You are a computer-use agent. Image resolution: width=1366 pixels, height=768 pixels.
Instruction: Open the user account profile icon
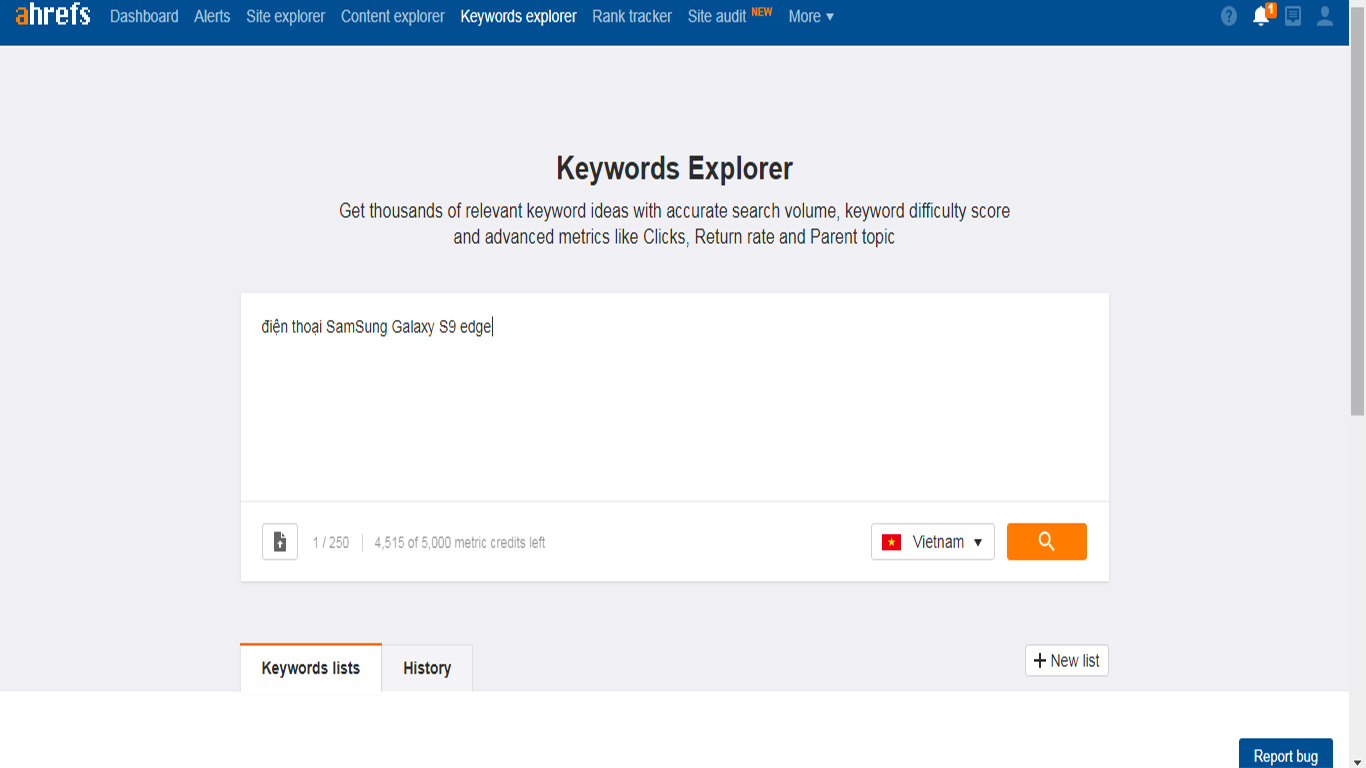pyautogui.click(x=1325, y=16)
